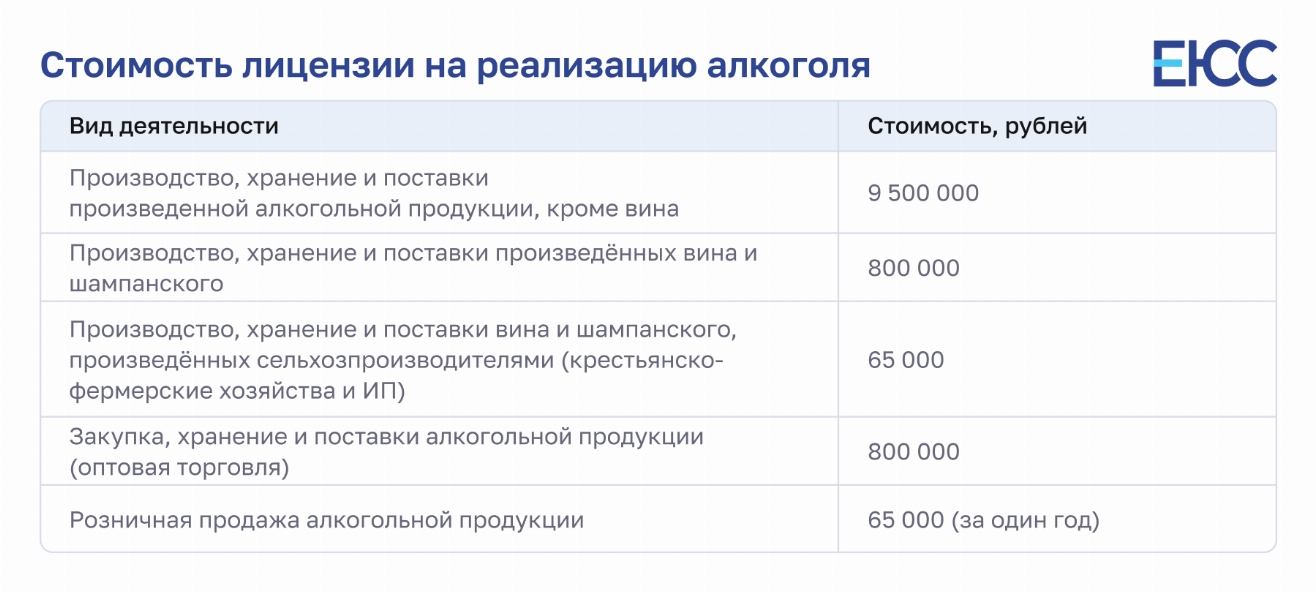Click the text ending with "вина и шампанского" in row two
Image resolution: width=1316 pixels, height=592 pixels.
pyautogui.click(x=413, y=254)
